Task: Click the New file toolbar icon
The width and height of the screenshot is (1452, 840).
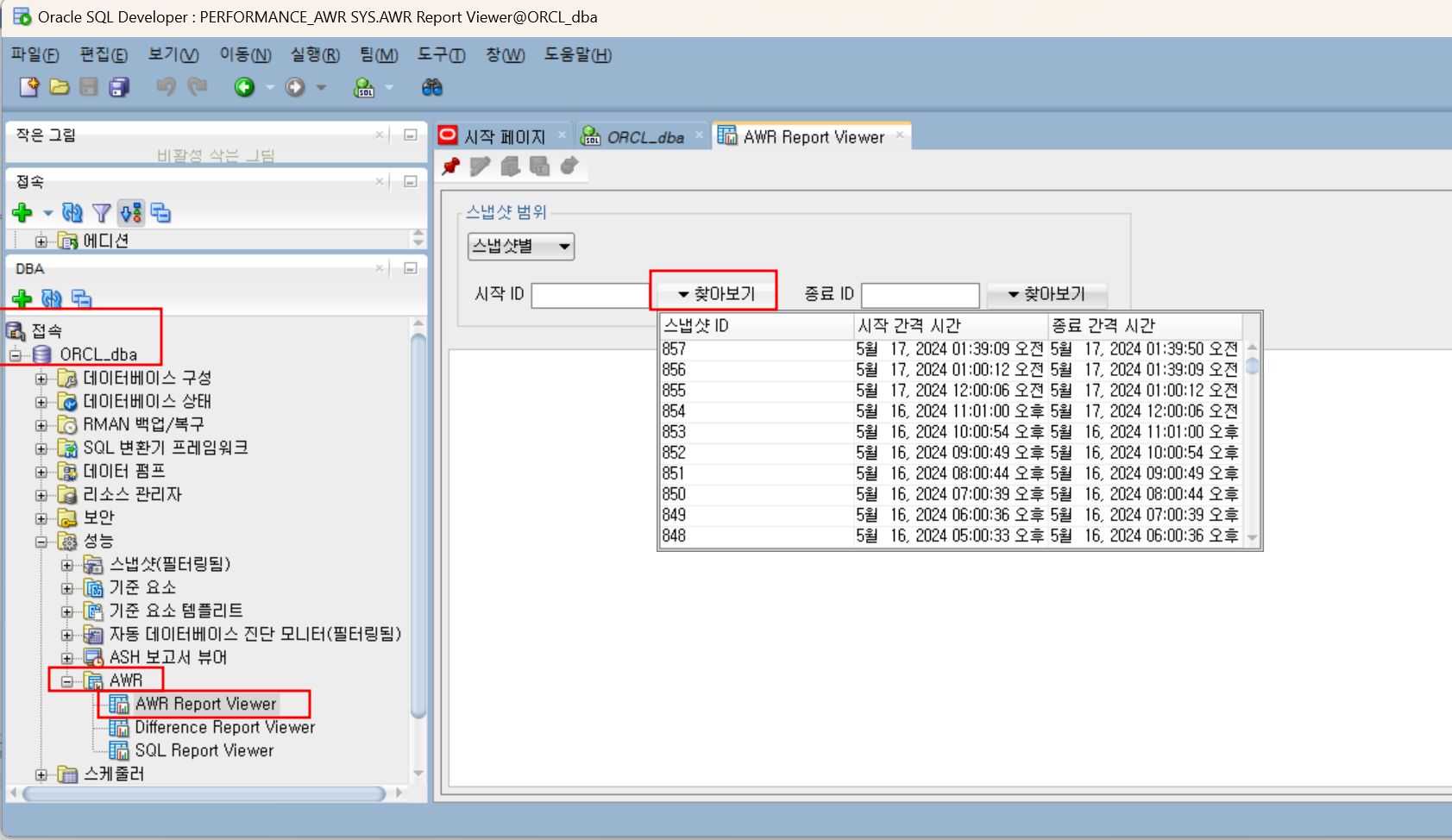Action: click(29, 86)
